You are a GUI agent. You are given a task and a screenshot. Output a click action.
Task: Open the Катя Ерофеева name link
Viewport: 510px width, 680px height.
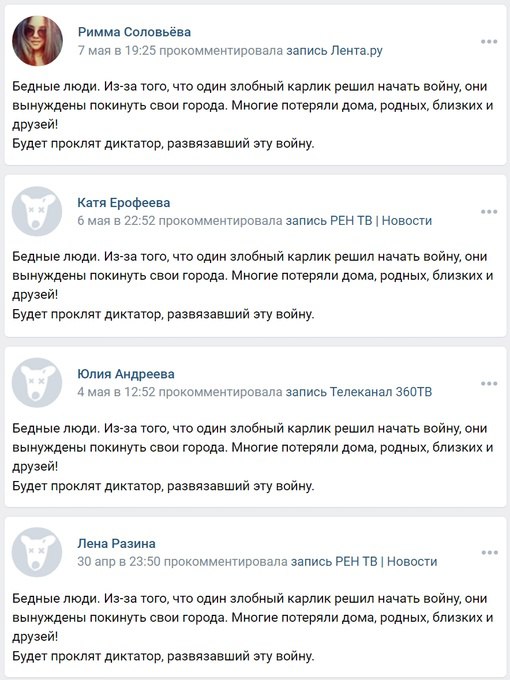(x=124, y=203)
